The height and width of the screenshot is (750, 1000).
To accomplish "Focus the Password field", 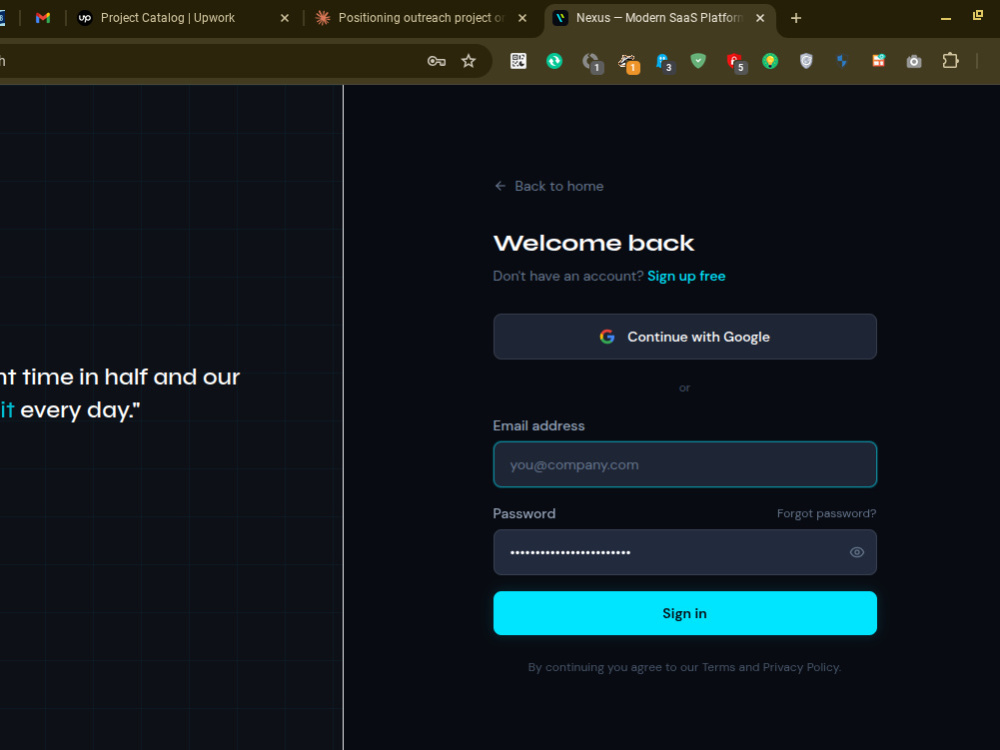I will [685, 552].
